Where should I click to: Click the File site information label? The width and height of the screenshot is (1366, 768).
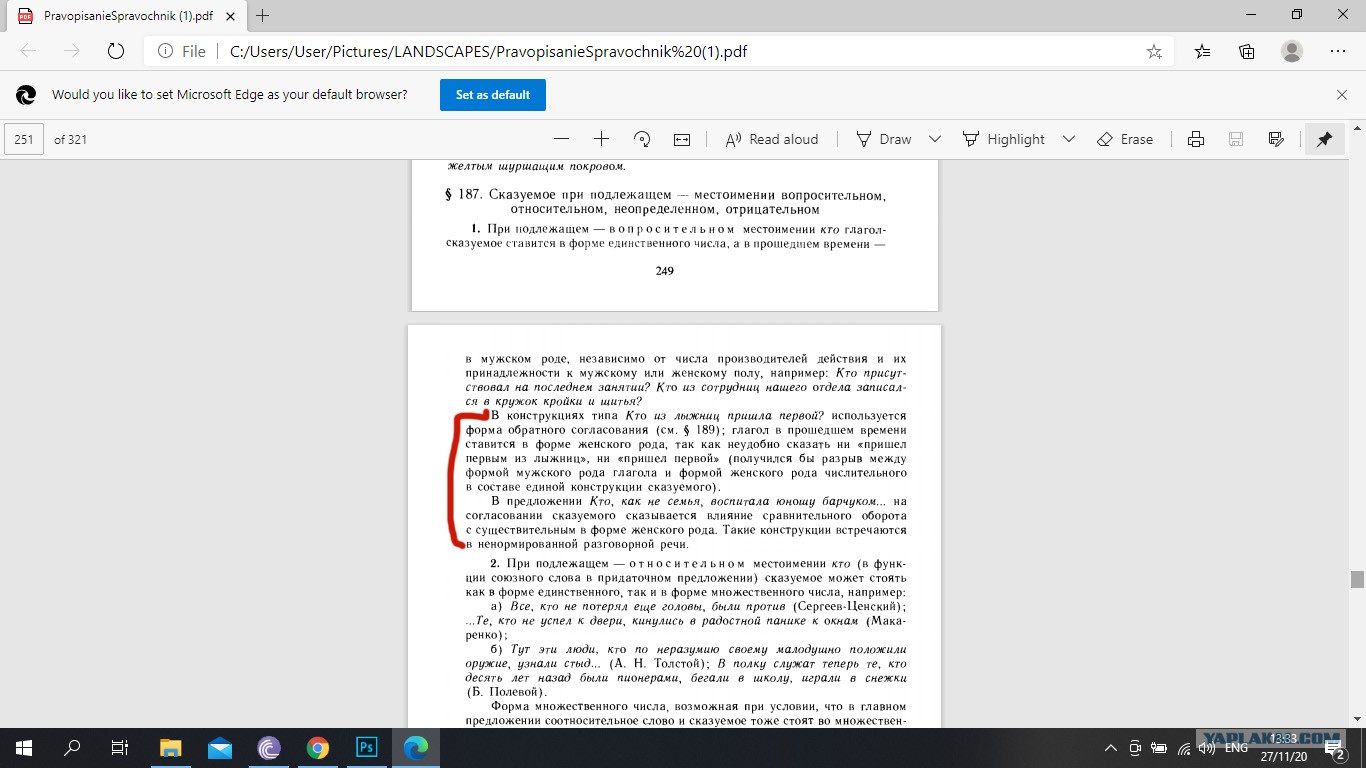click(x=181, y=52)
